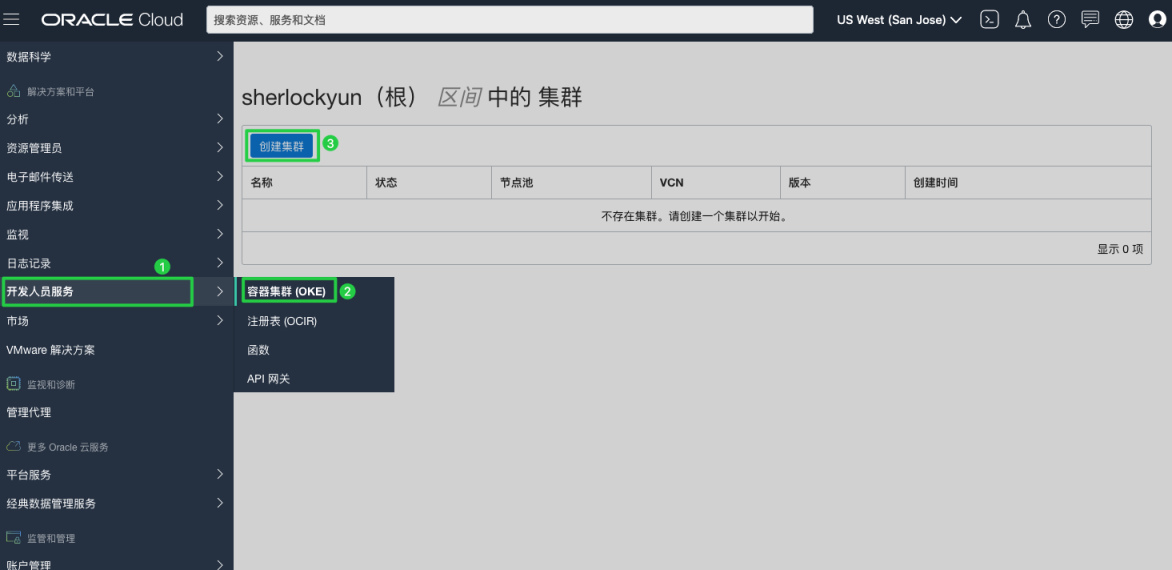The width and height of the screenshot is (1172, 570).
Task: Click the search resources input field
Action: [x=509, y=20]
